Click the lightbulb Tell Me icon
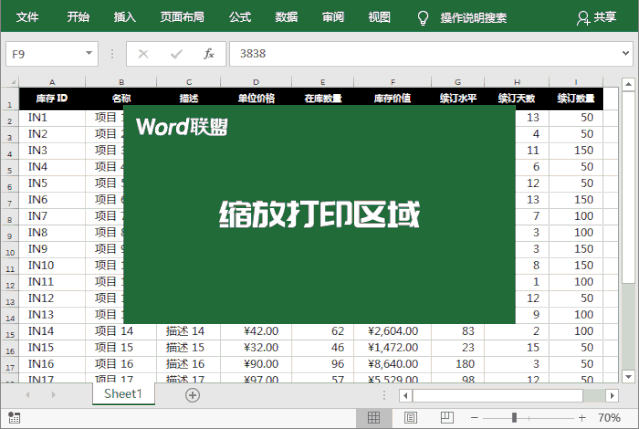 click(423, 18)
